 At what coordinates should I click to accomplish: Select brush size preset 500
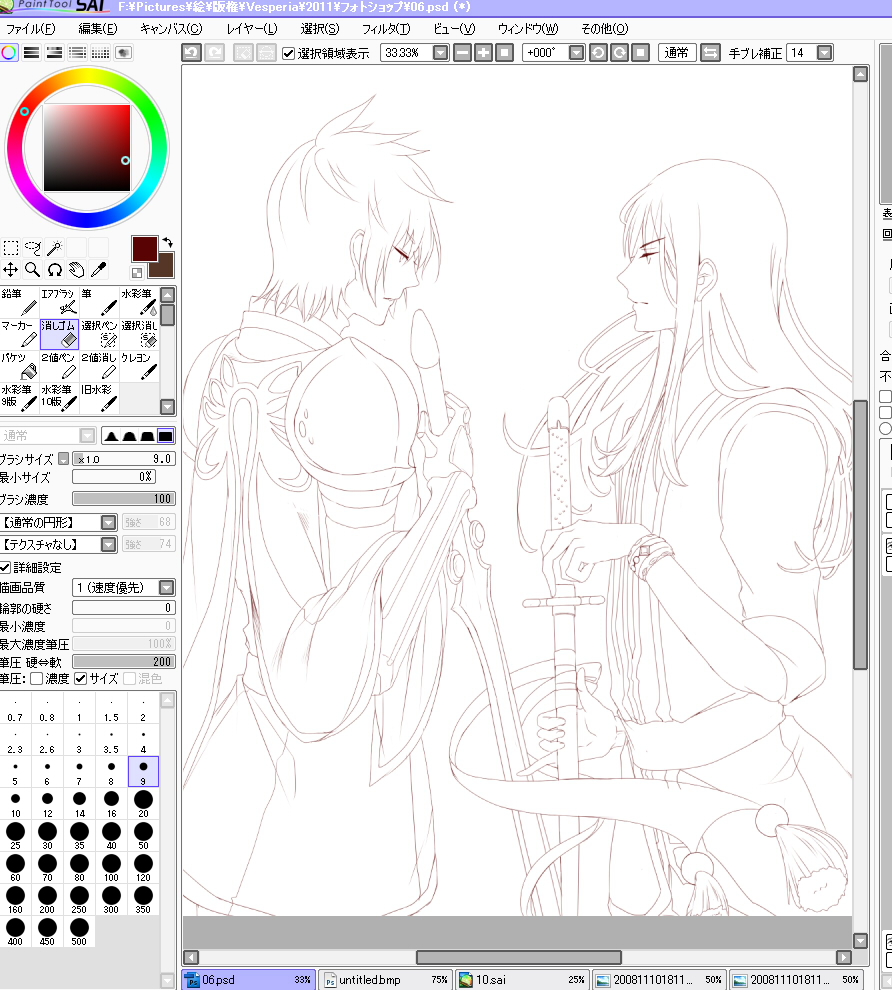pyautogui.click(x=79, y=931)
